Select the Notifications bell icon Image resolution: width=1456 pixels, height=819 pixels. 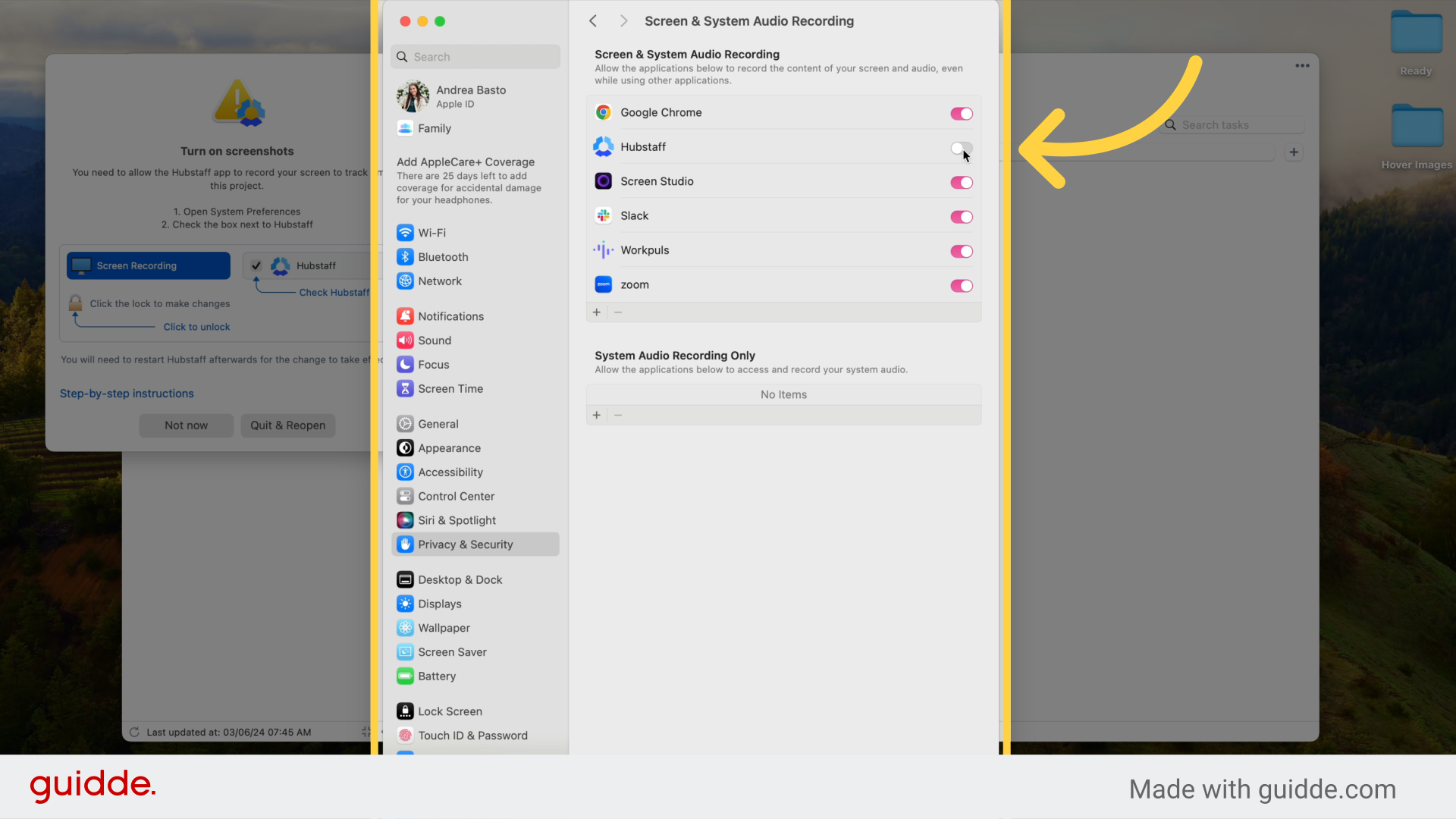[x=405, y=316]
